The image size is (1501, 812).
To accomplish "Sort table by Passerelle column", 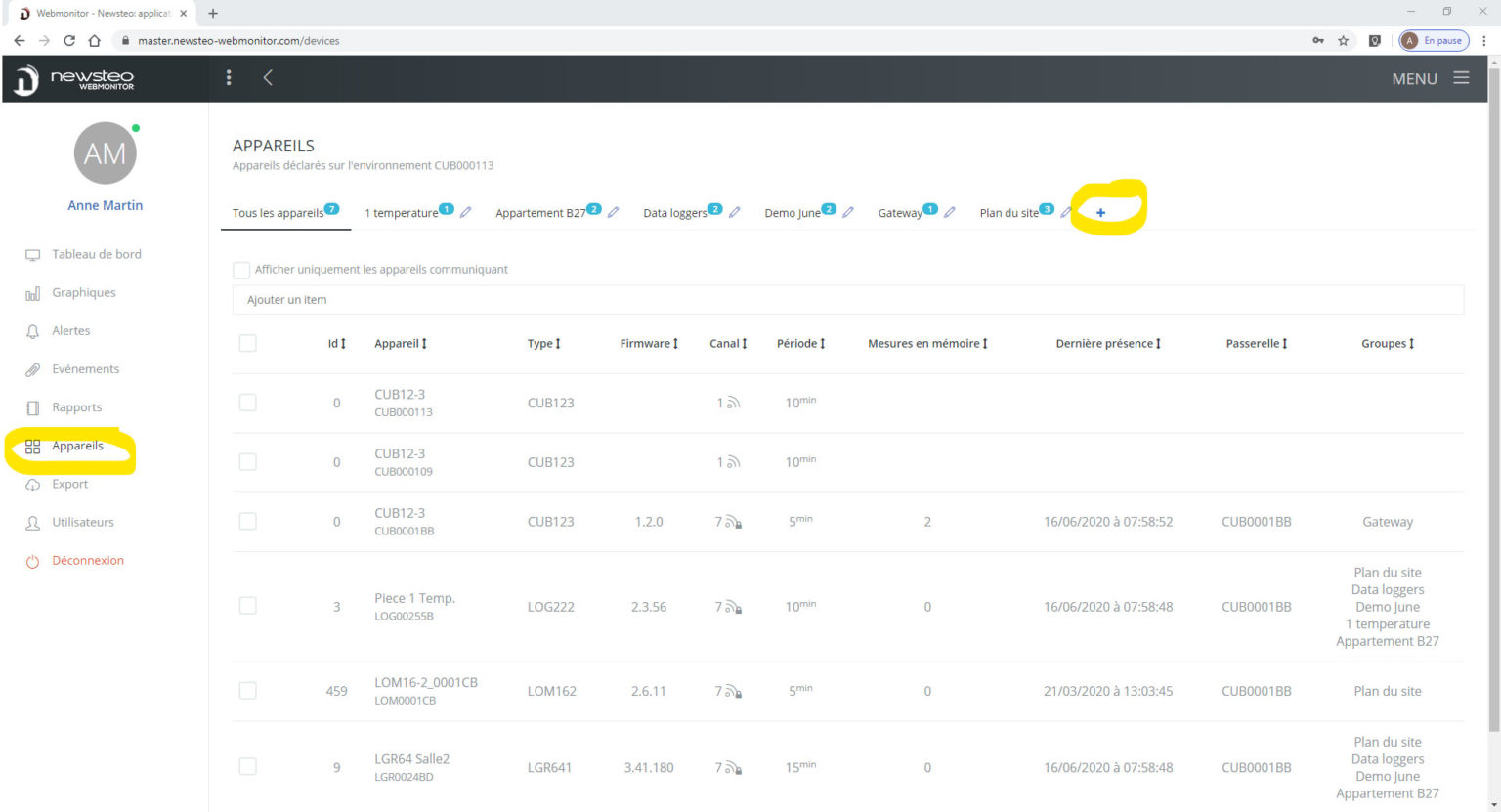I will [x=1257, y=343].
